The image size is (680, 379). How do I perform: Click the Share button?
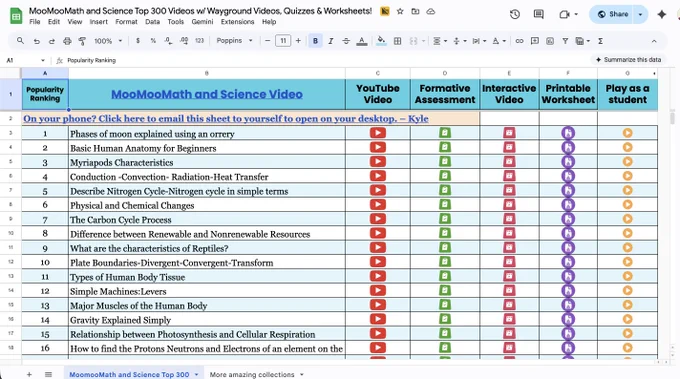pyautogui.click(x=613, y=14)
